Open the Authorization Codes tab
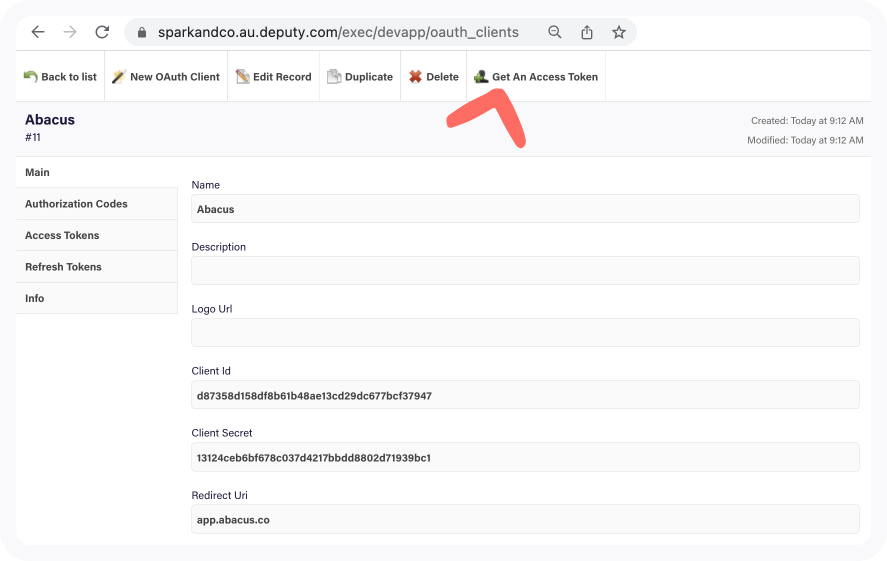Image resolution: width=887 pixels, height=561 pixels. (97, 204)
